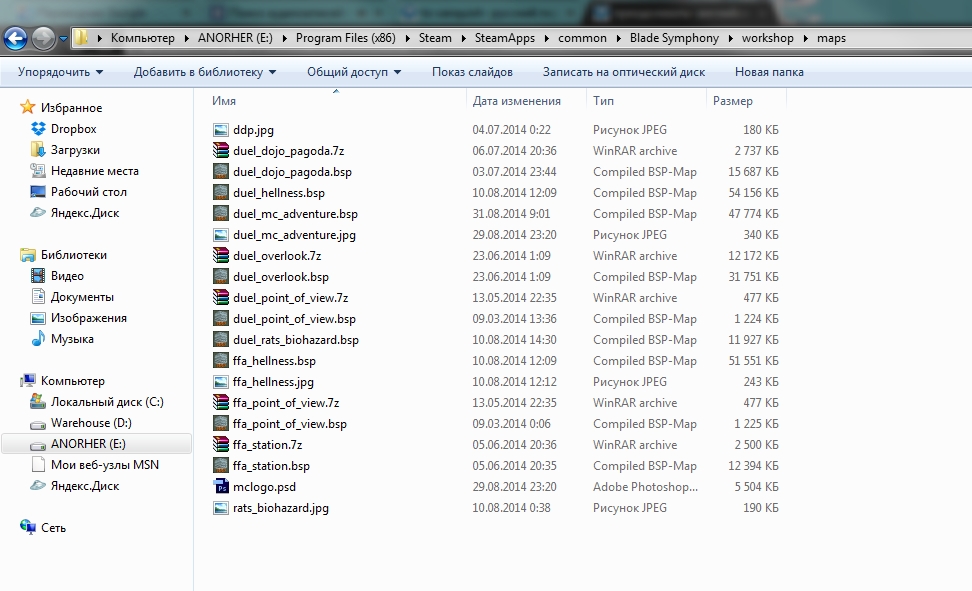Open the recent locations dropdown arrow
Screen dimensions: 972x591
(x=63, y=38)
